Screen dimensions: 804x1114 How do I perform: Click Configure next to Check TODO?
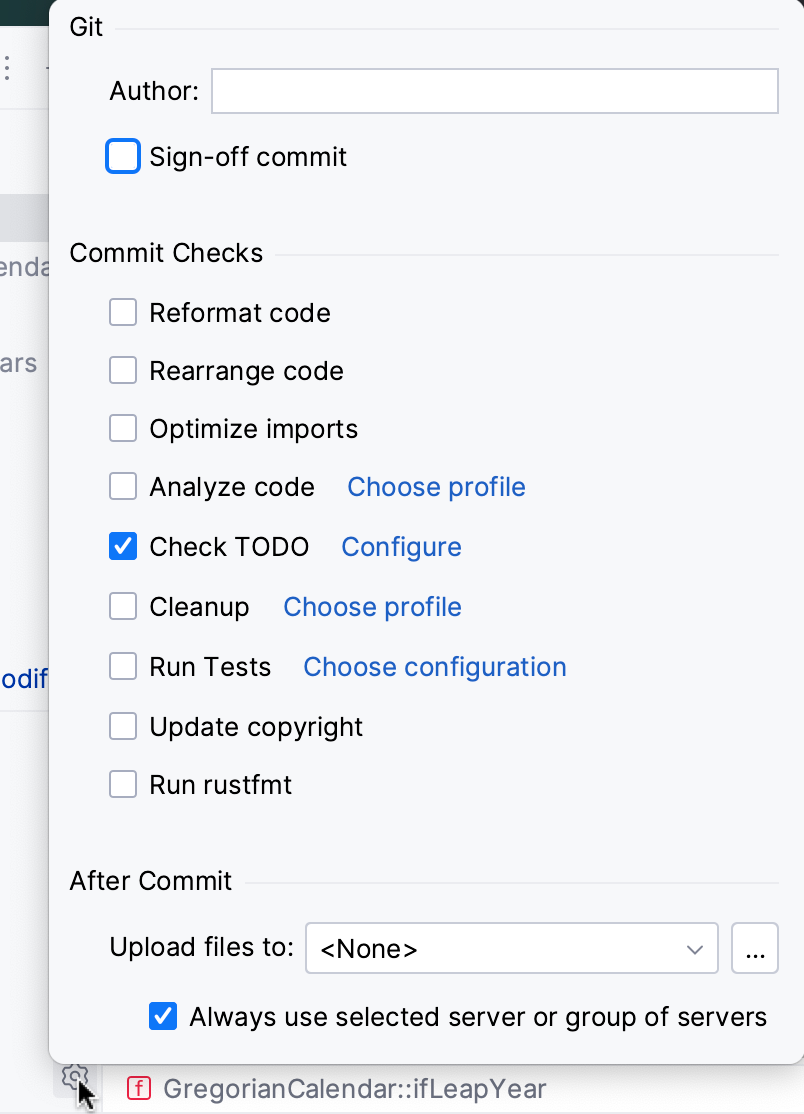coord(401,546)
